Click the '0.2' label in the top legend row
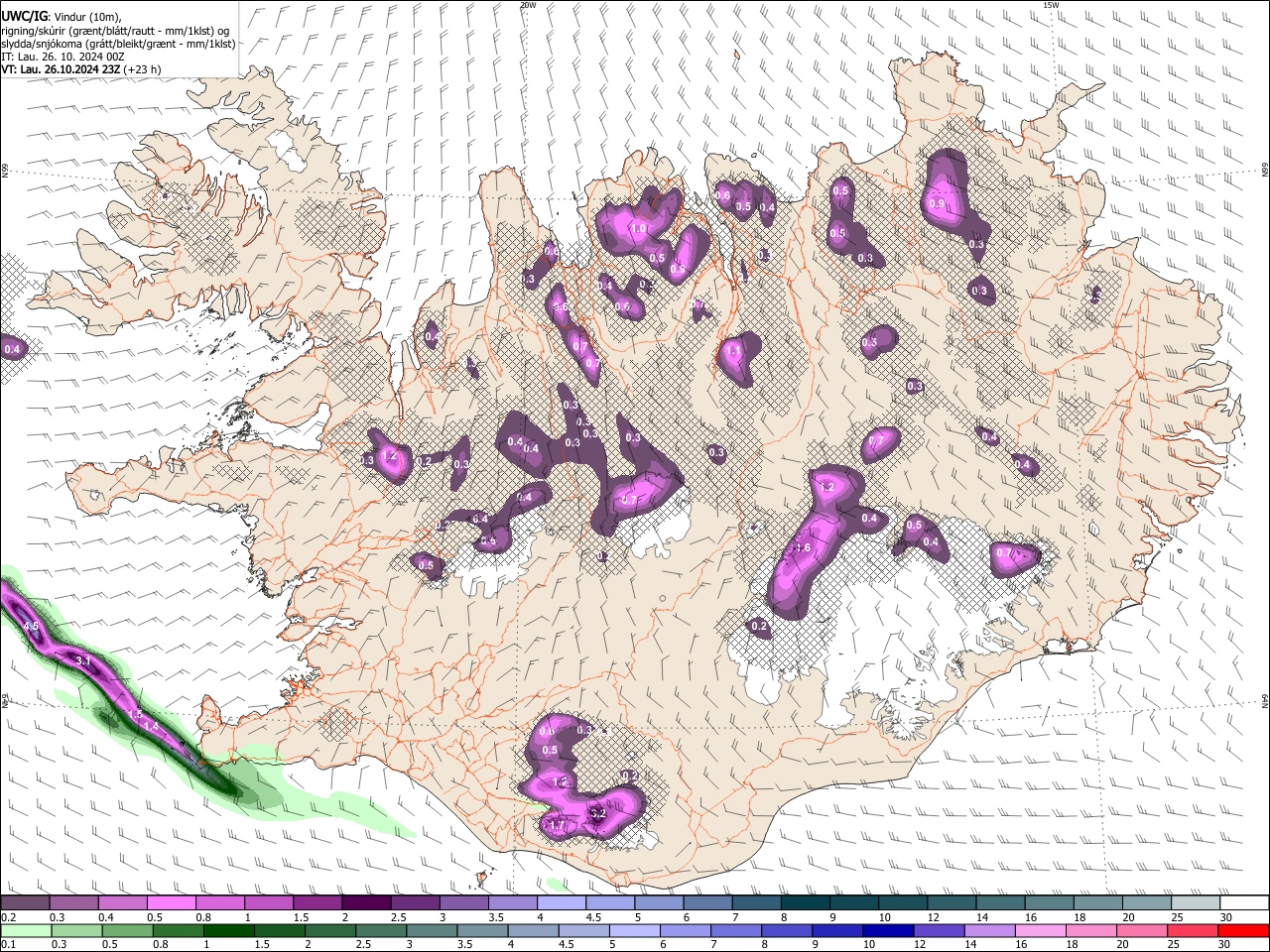Screen dimensions: 1270x952 9,917
